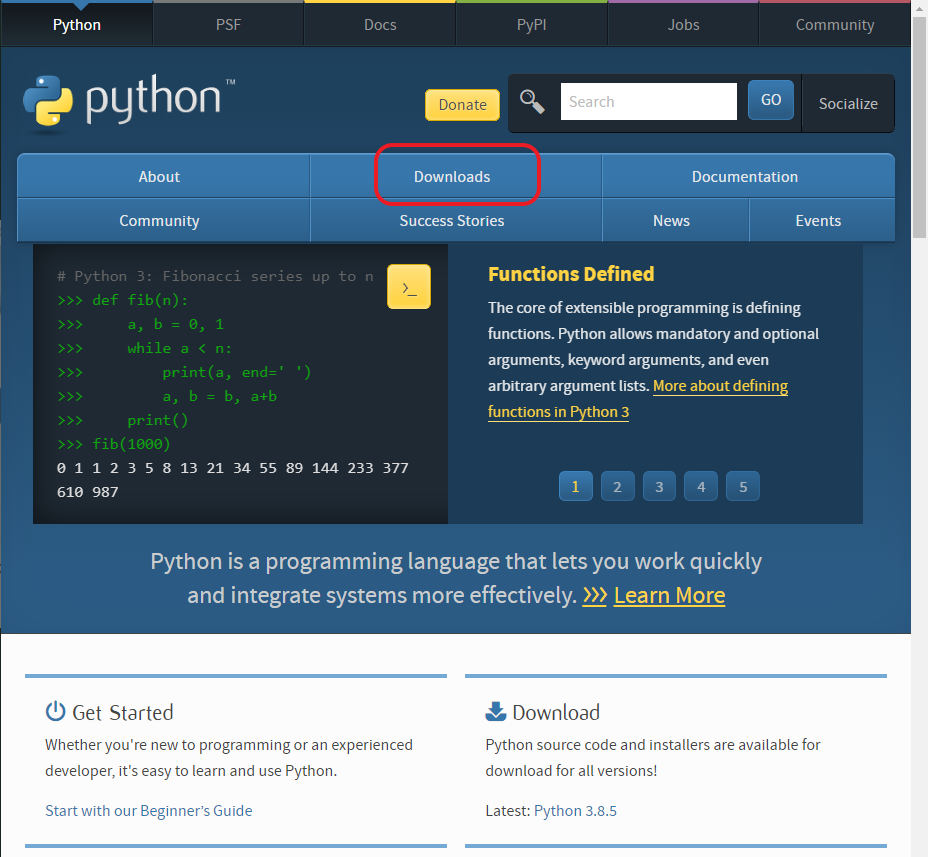928x857 pixels.
Task: Click the GO search button
Action: coord(771,100)
